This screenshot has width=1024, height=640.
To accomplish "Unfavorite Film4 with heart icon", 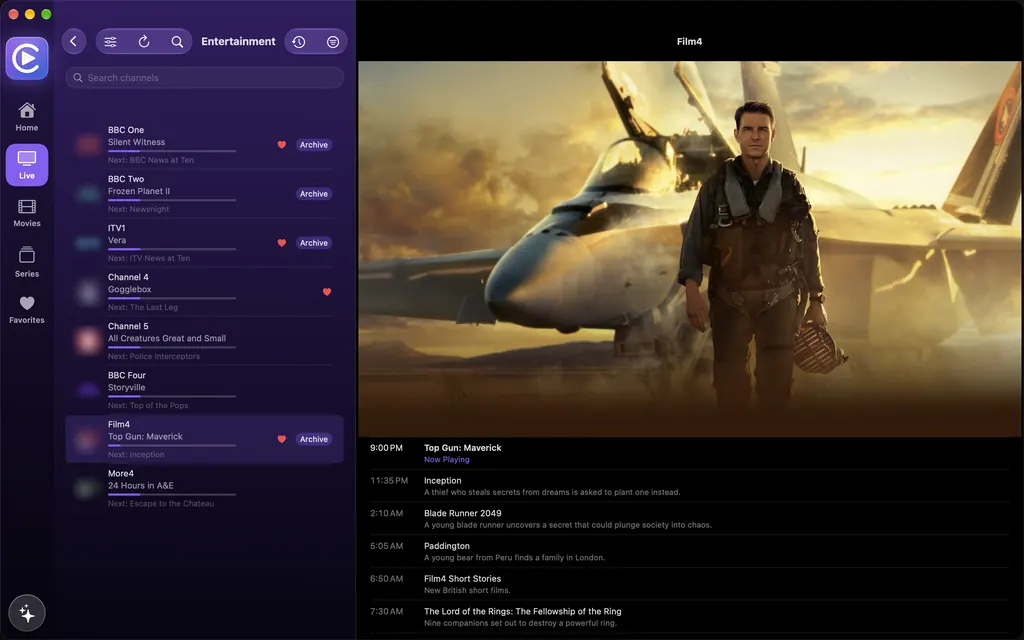I will click(281, 440).
